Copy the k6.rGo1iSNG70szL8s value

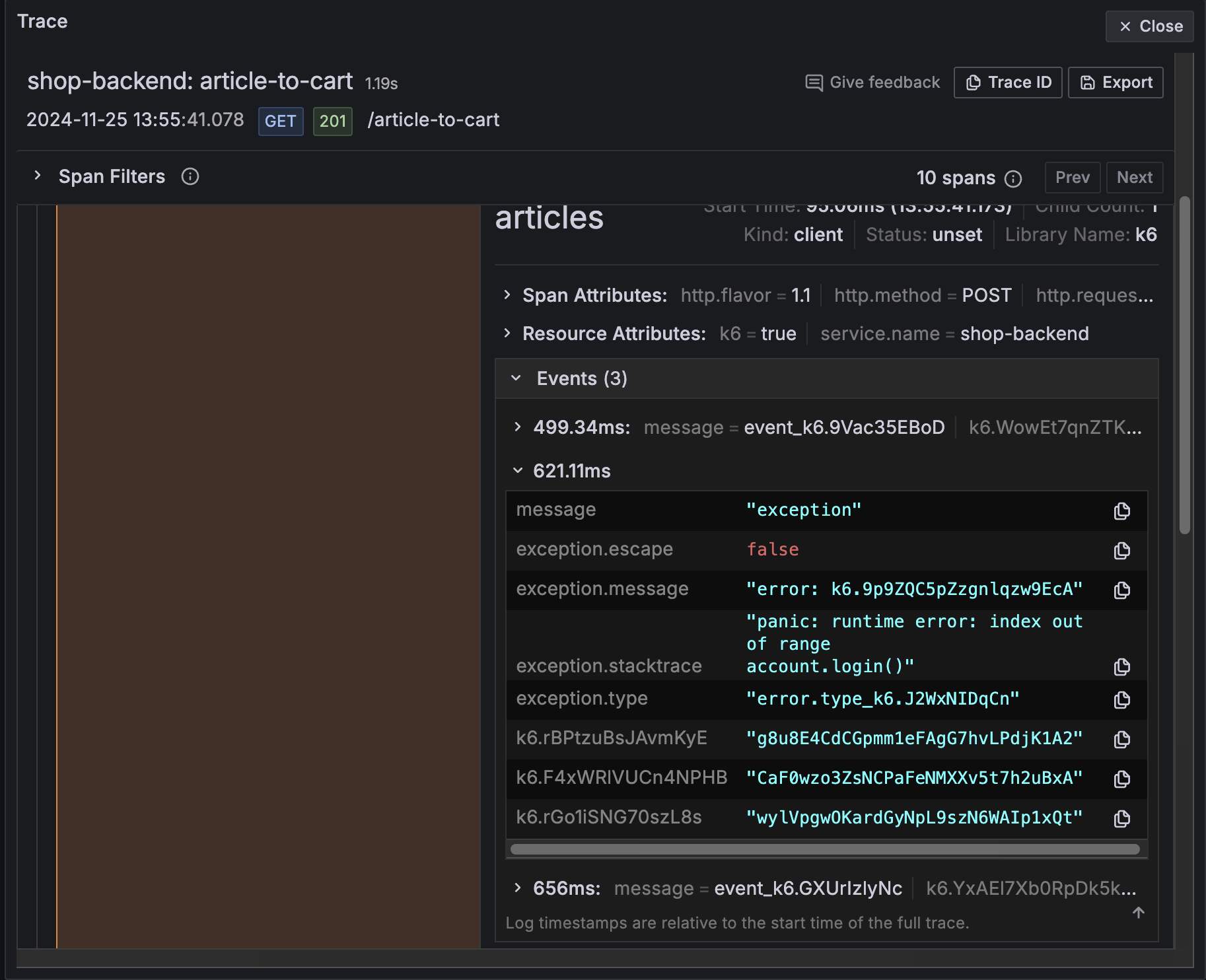[1121, 819]
